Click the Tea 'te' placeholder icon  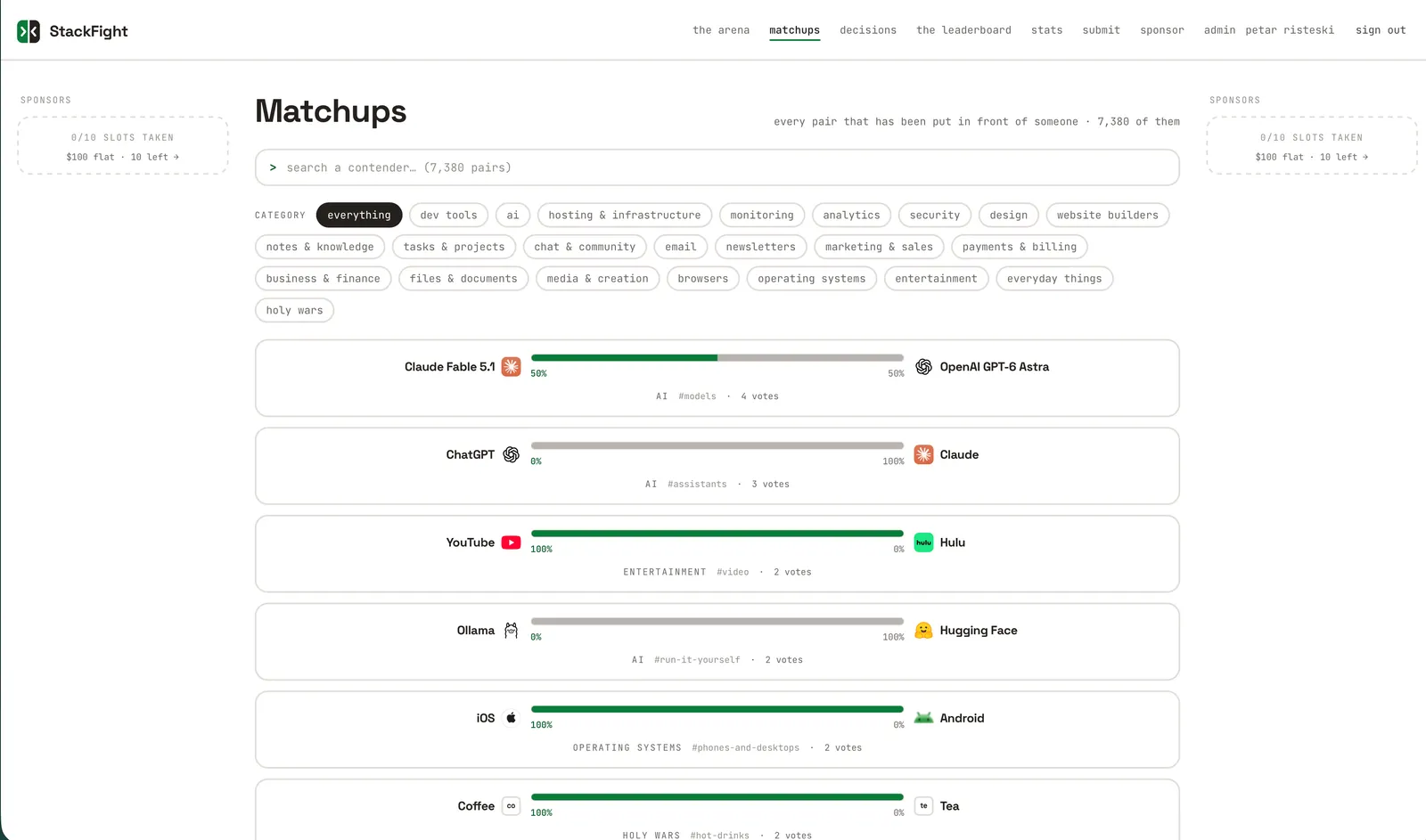click(923, 806)
